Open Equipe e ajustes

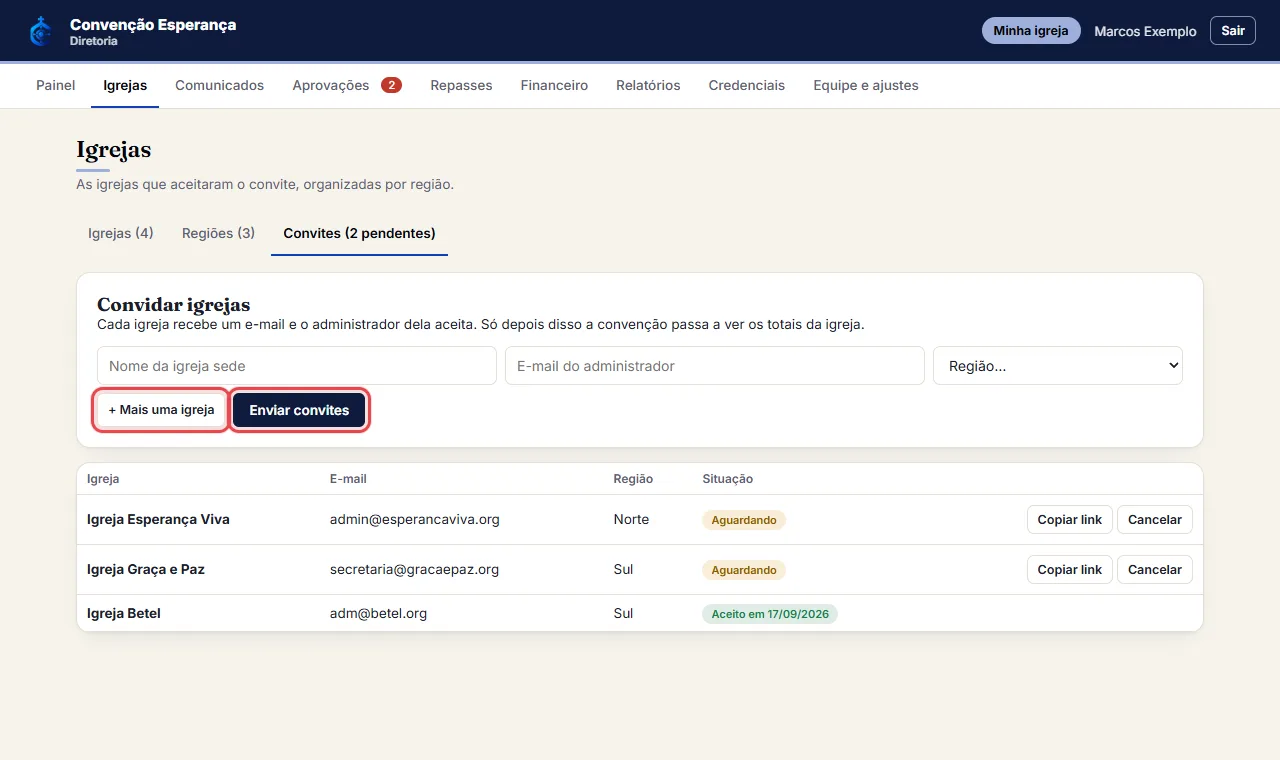click(866, 85)
